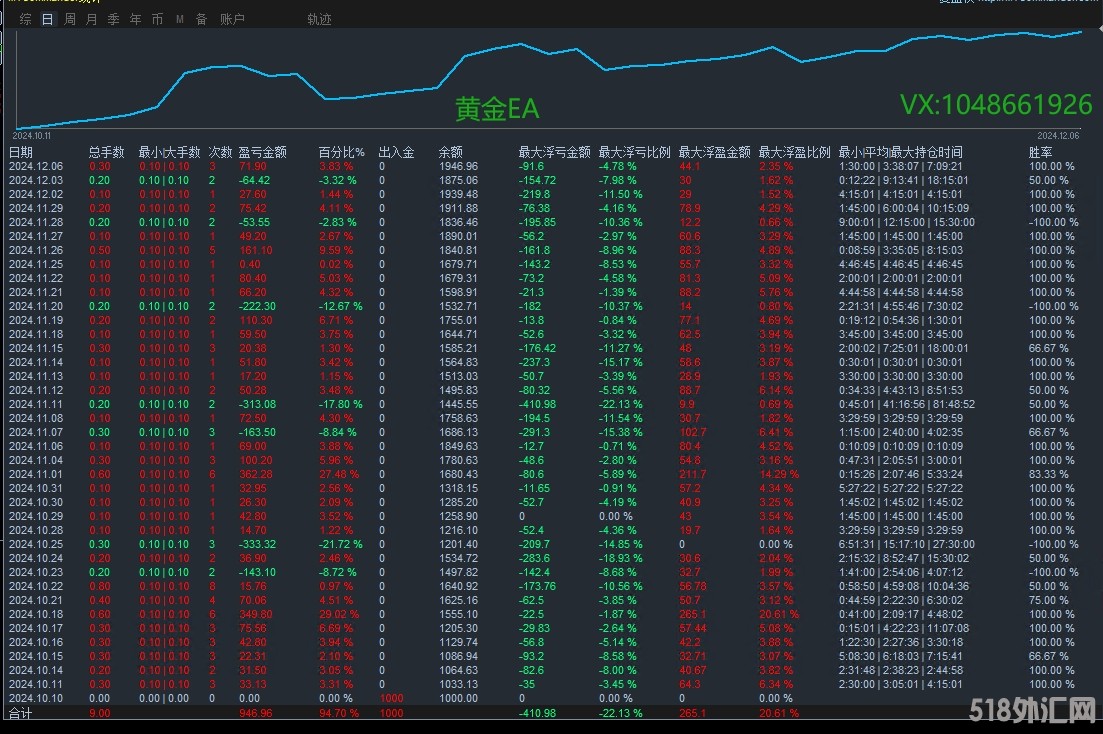Switch to the 账户 account tab

pyautogui.click(x=232, y=19)
